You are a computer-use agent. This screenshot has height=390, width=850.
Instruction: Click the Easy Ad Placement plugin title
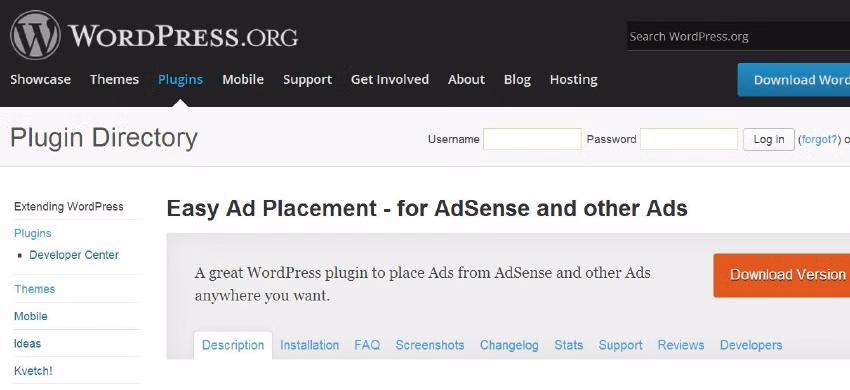click(x=427, y=208)
